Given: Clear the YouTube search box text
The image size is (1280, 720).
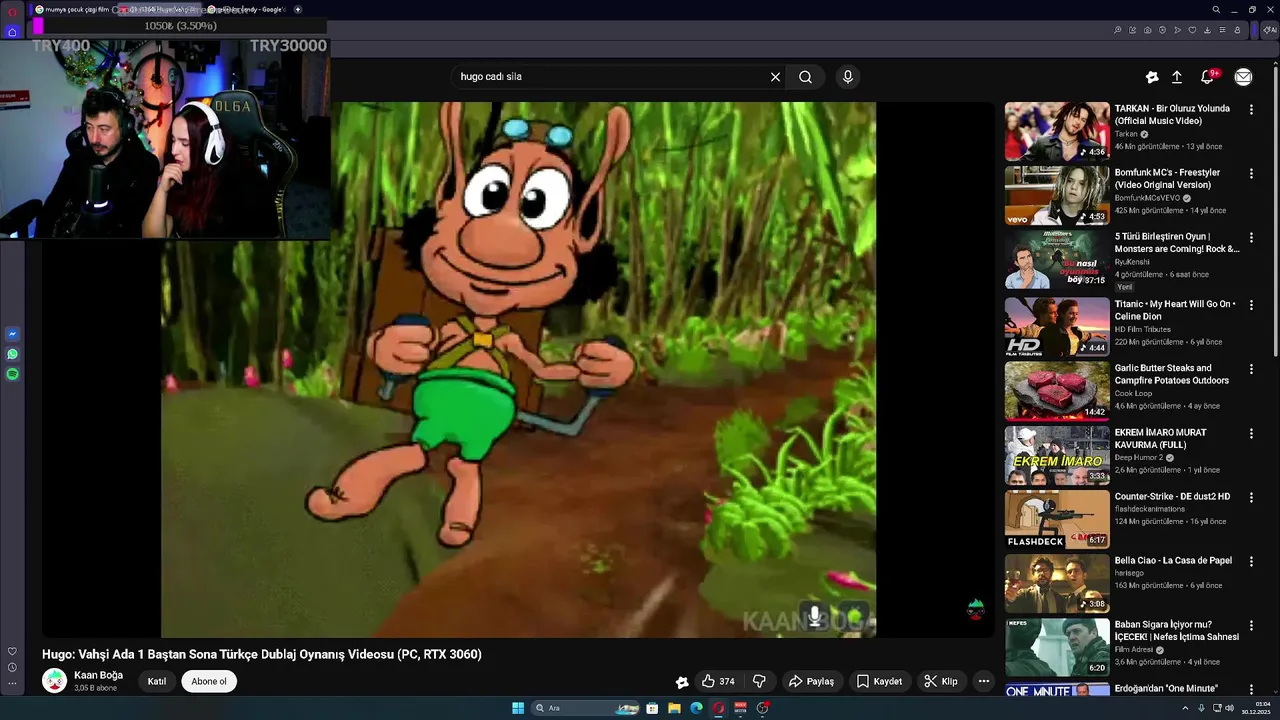Looking at the screenshot, I should [775, 77].
